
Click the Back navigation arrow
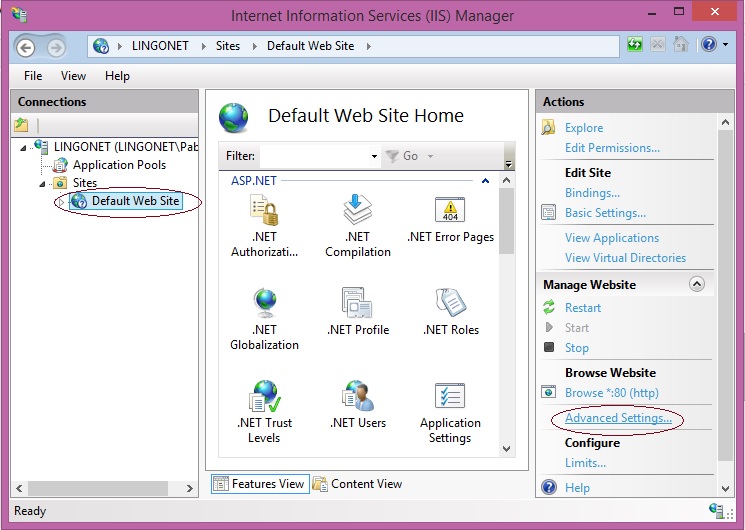26,48
